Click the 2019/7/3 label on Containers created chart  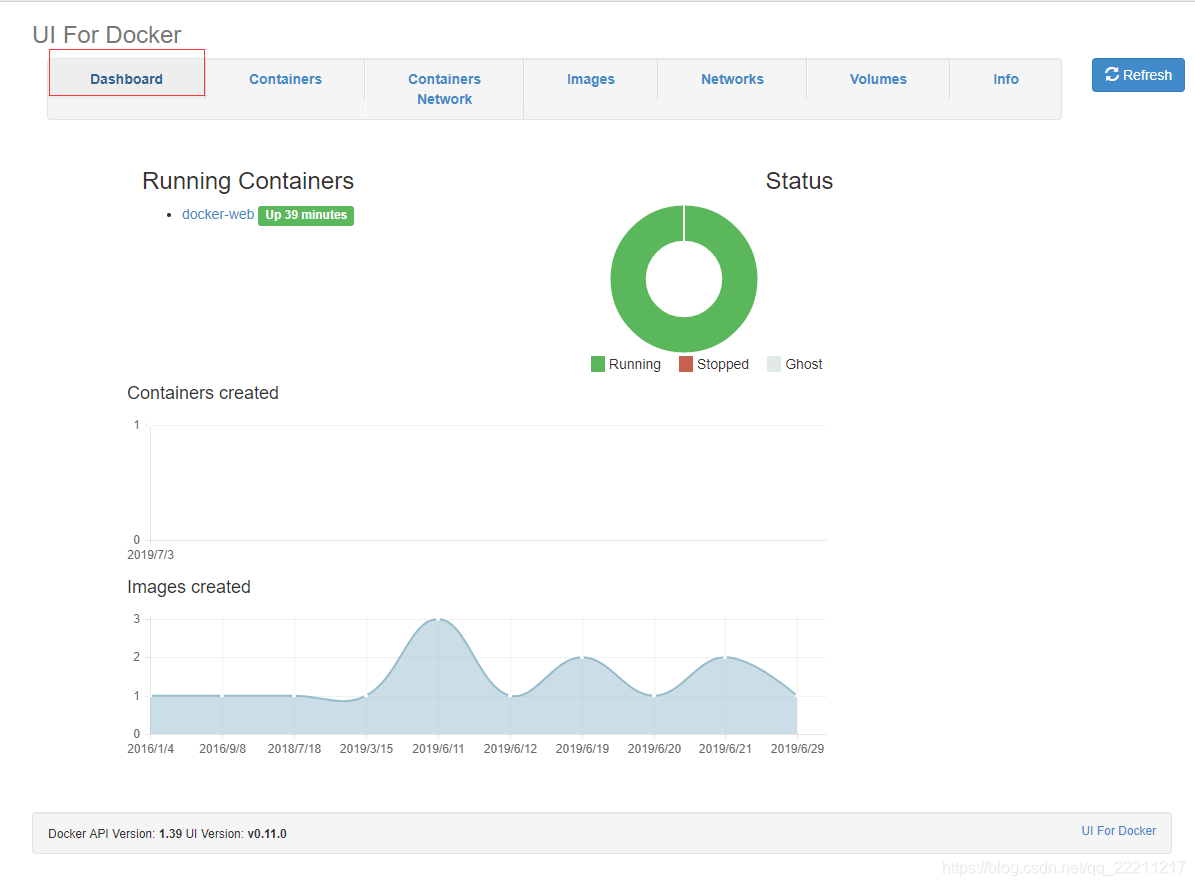pos(151,554)
